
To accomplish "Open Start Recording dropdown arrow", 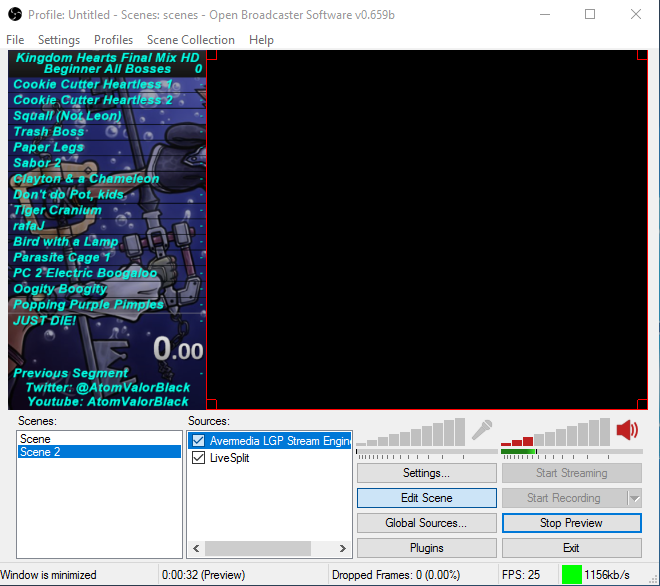I will click(635, 498).
